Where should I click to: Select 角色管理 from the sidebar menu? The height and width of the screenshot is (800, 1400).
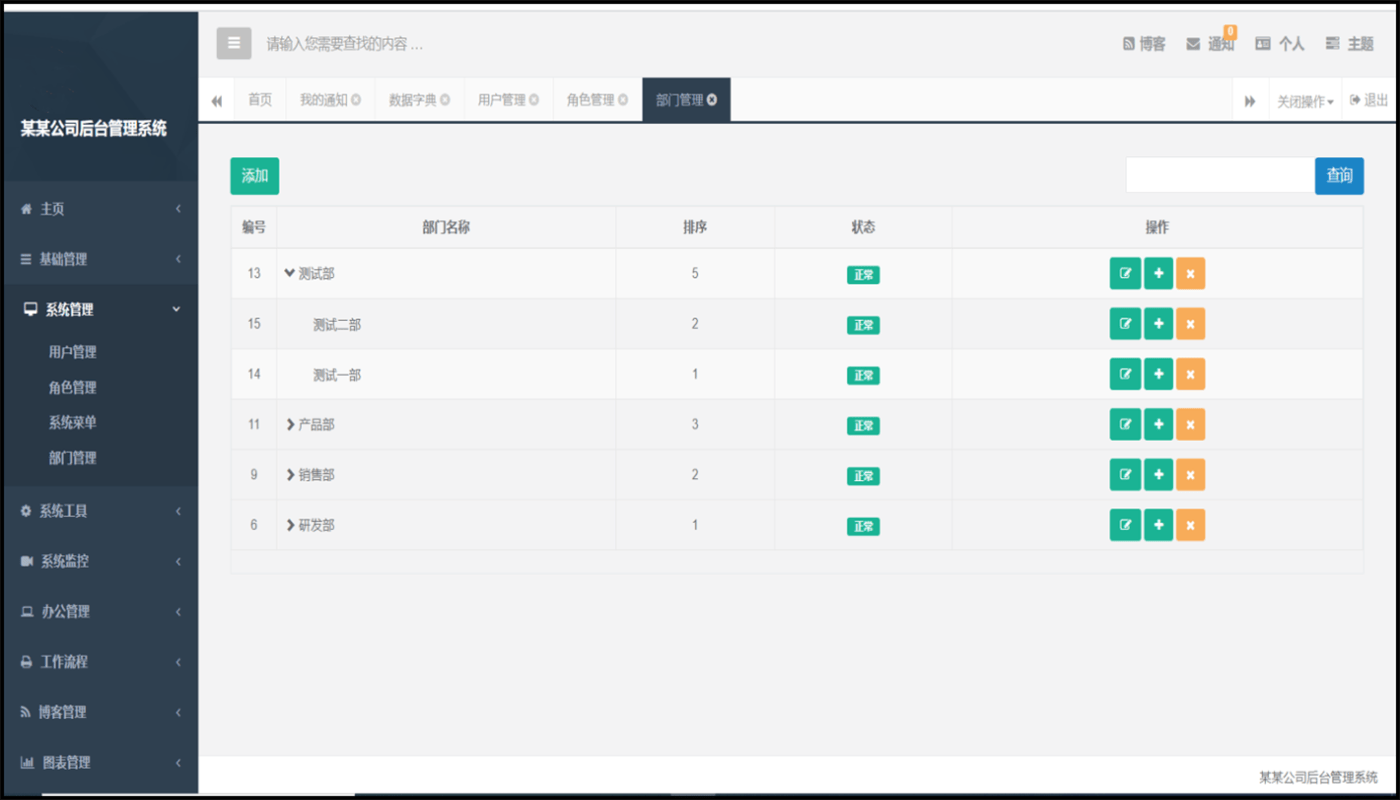(x=71, y=387)
